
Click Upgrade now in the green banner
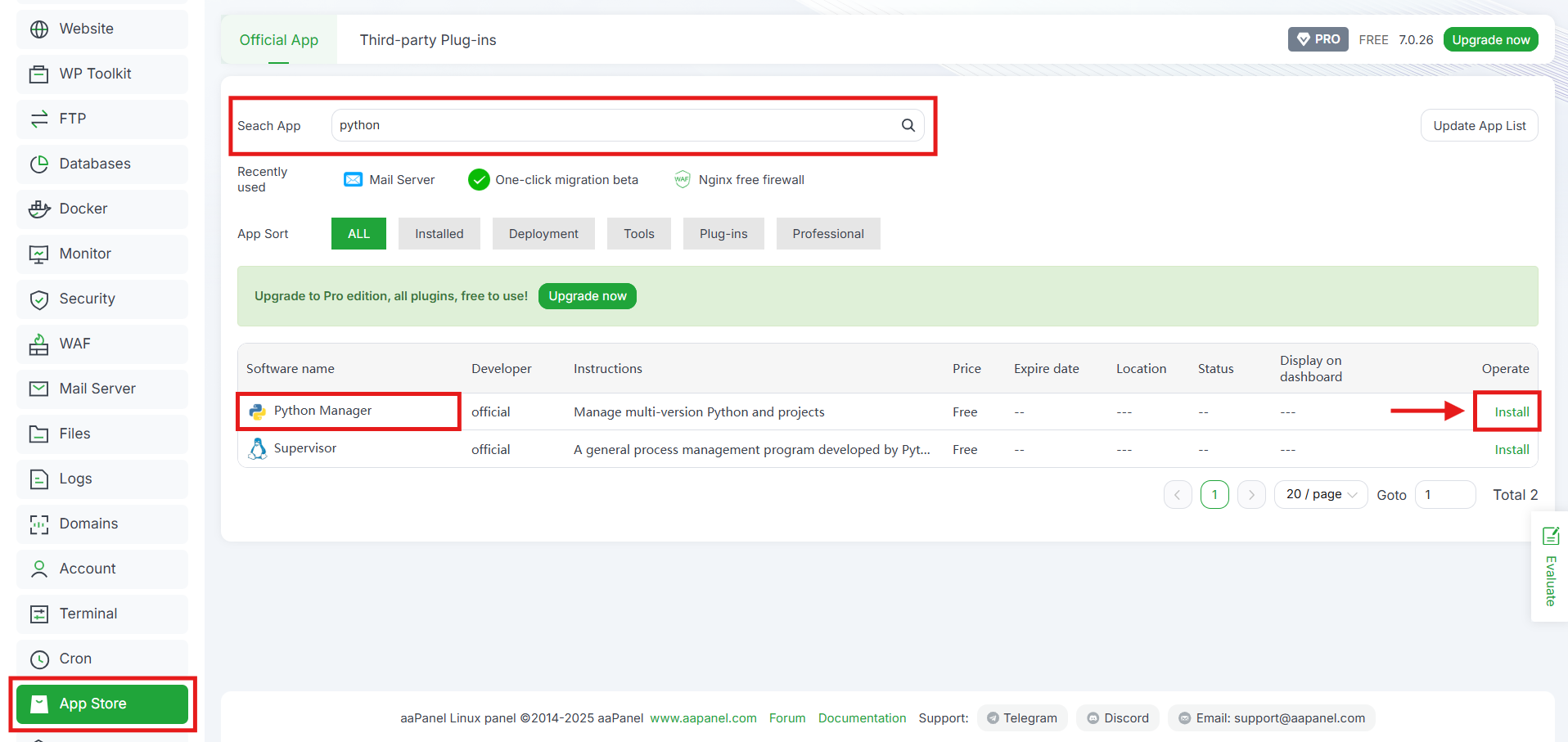tap(588, 296)
